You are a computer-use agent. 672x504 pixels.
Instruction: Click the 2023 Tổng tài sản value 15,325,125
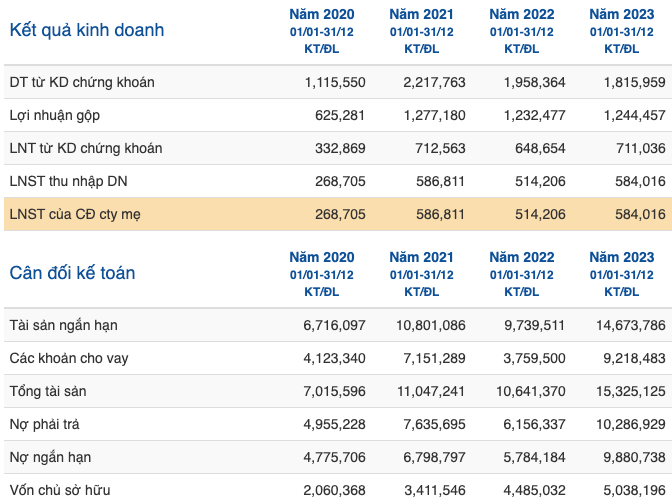[x=630, y=391]
